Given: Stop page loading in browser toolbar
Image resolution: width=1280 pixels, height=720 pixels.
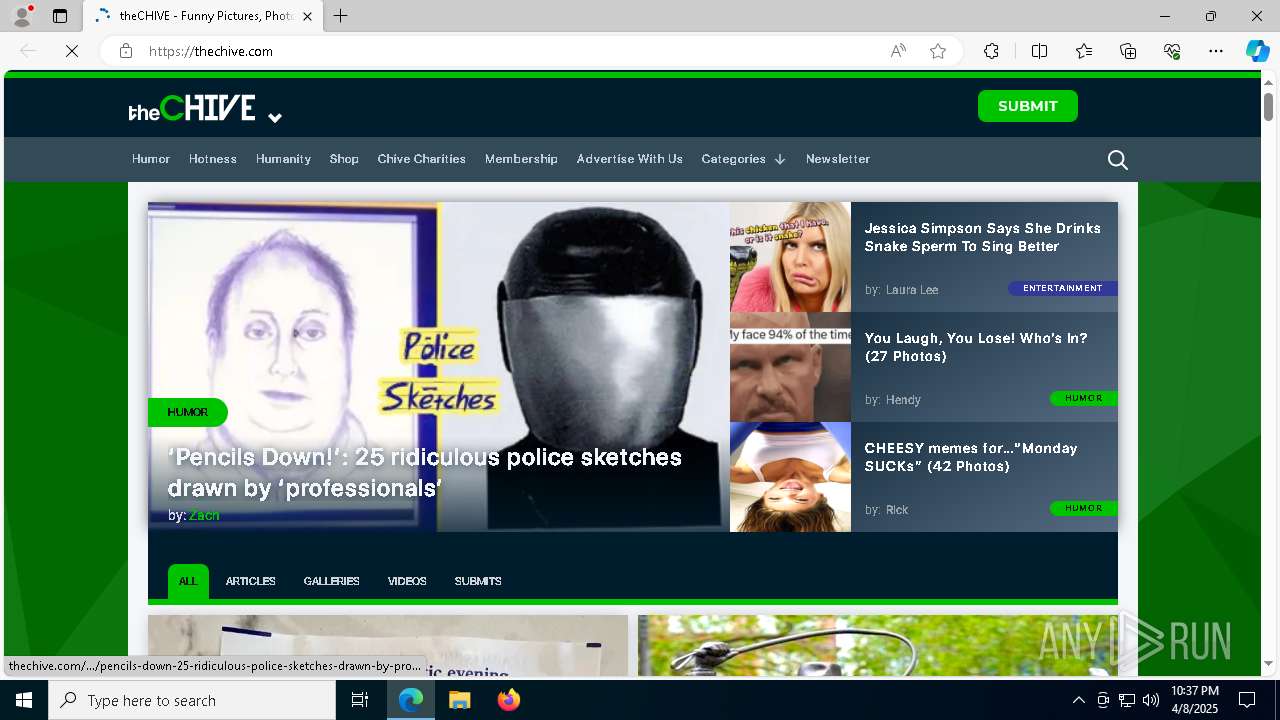Looking at the screenshot, I should point(72,51).
